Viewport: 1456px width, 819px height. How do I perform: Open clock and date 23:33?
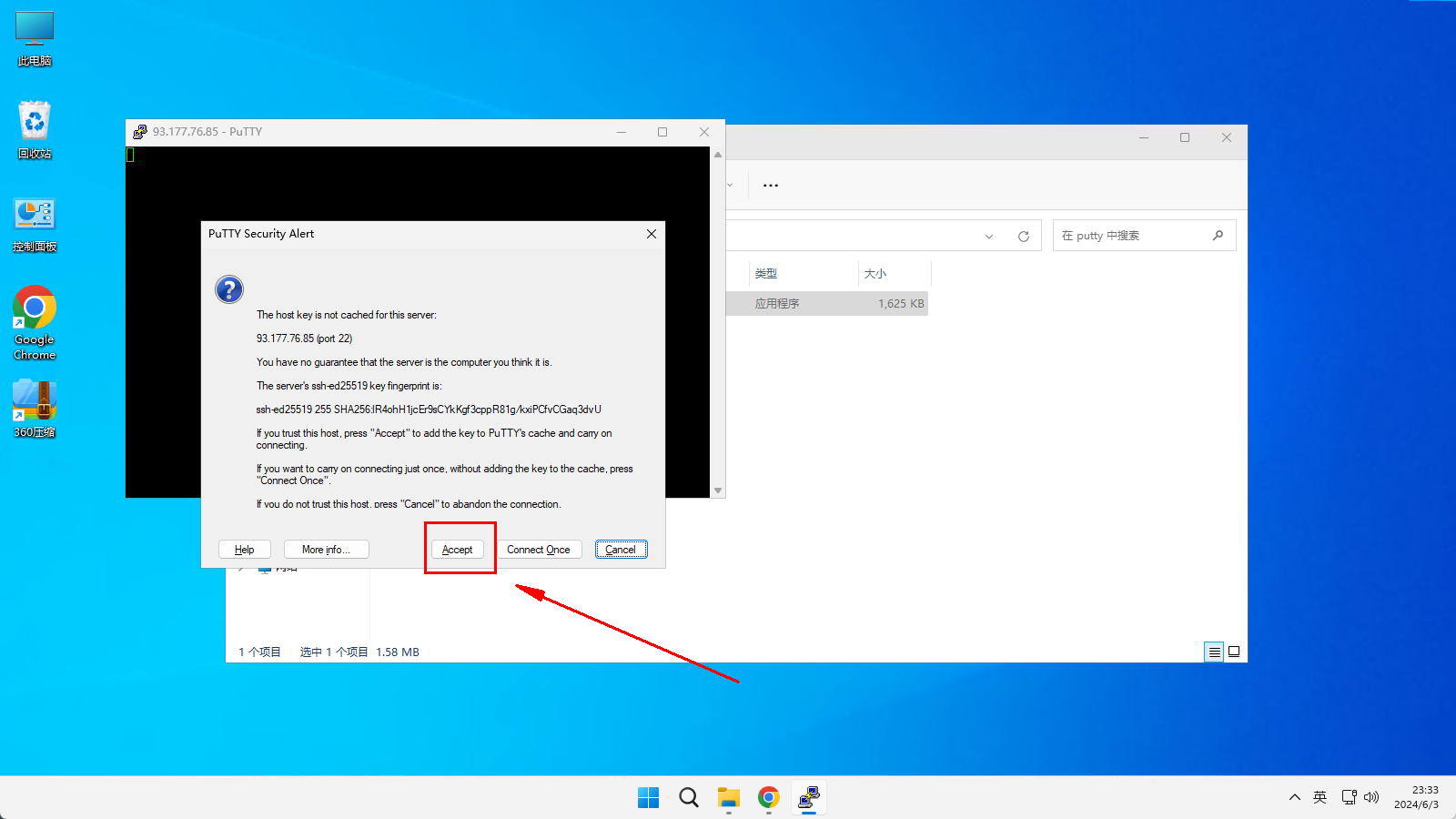coord(1417,797)
